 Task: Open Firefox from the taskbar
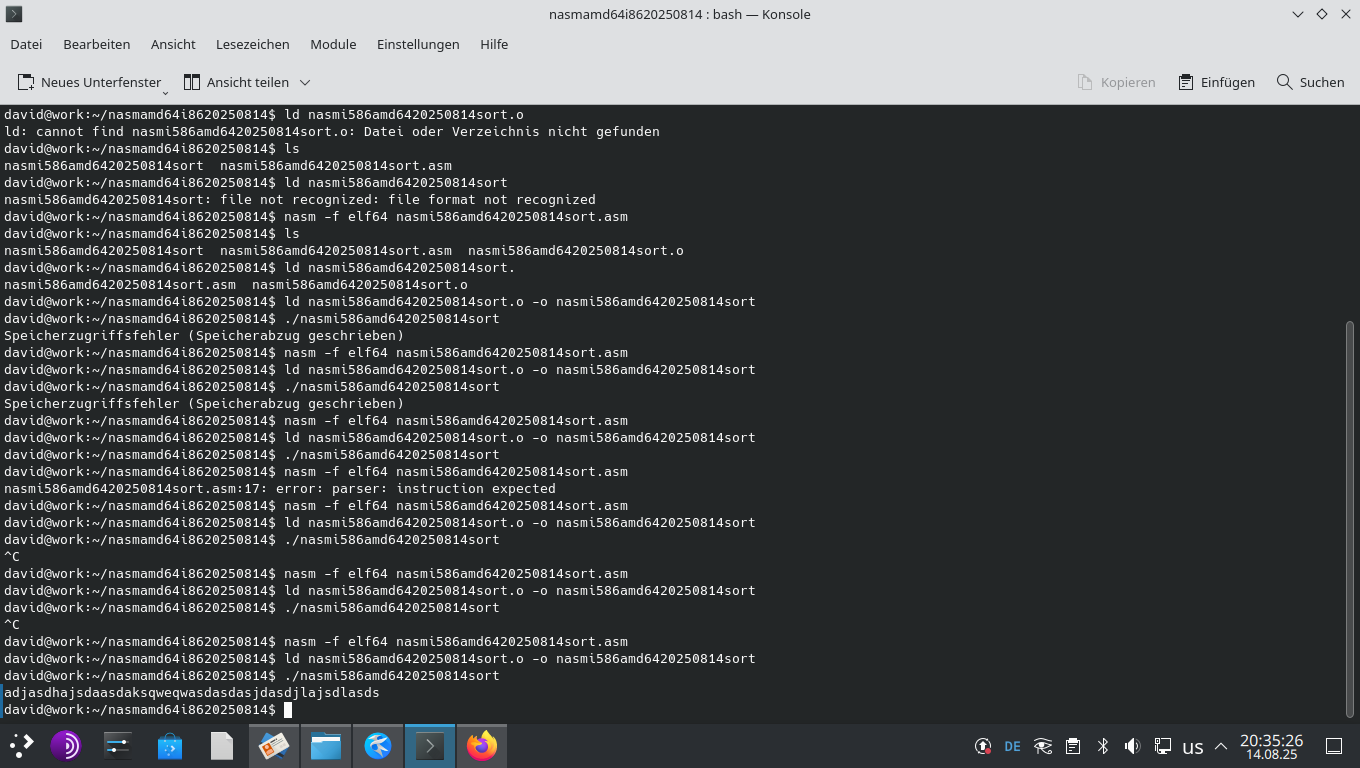click(482, 746)
